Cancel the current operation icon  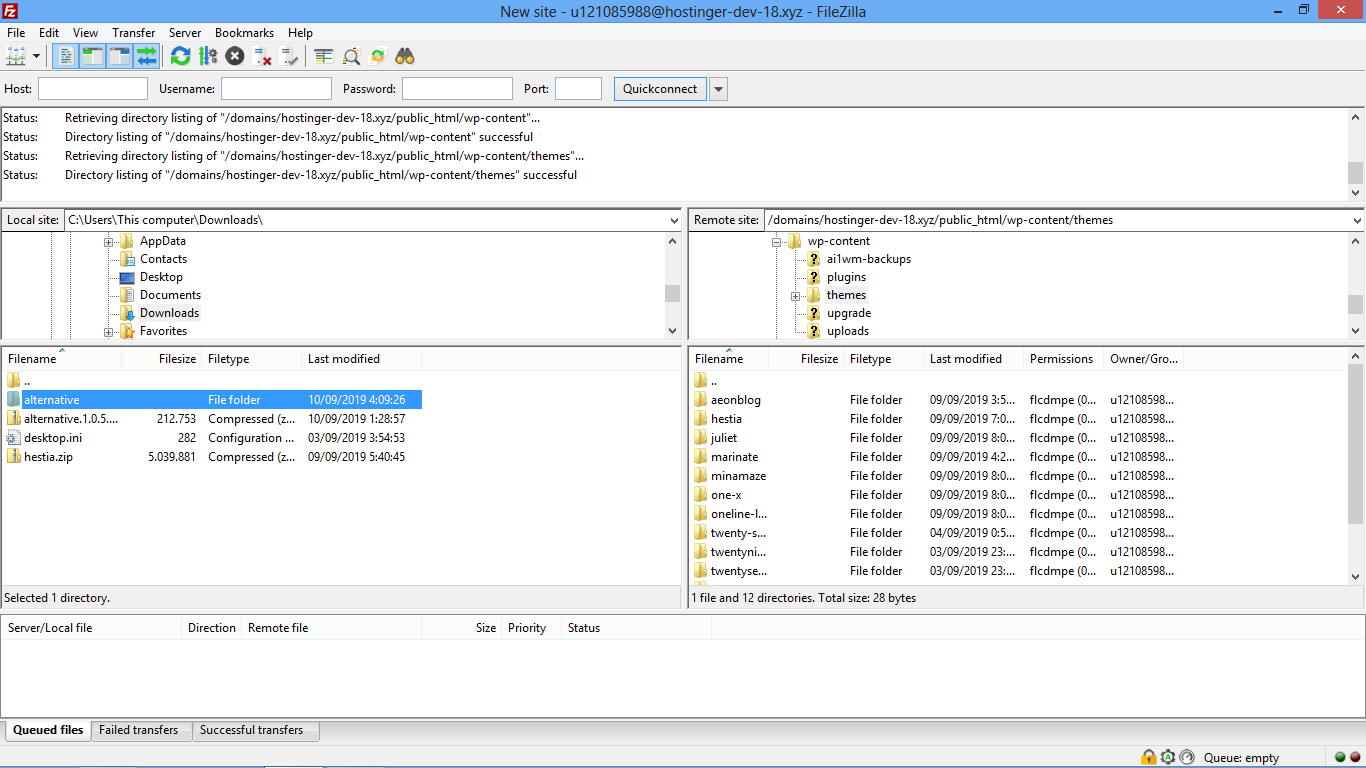tap(235, 56)
